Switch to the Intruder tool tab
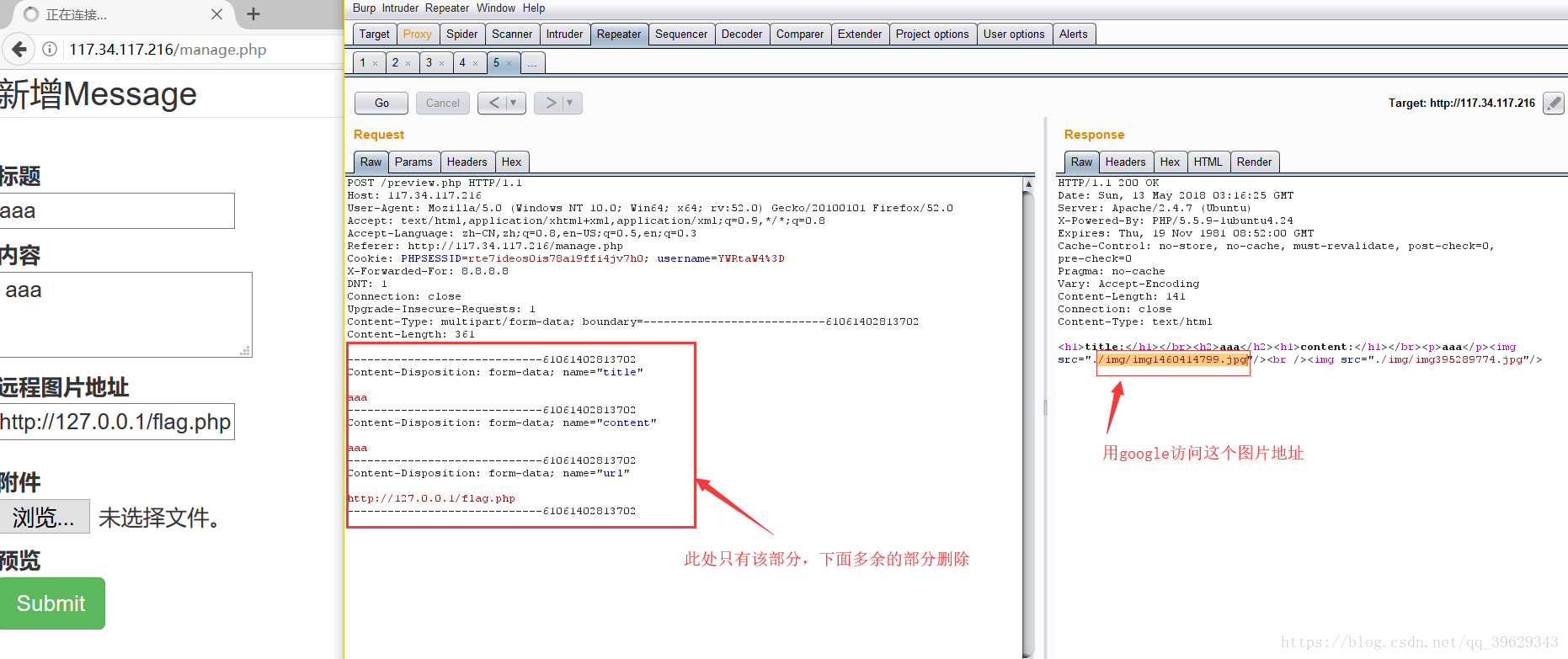Viewport: 1568px width, 659px height. pos(564,35)
